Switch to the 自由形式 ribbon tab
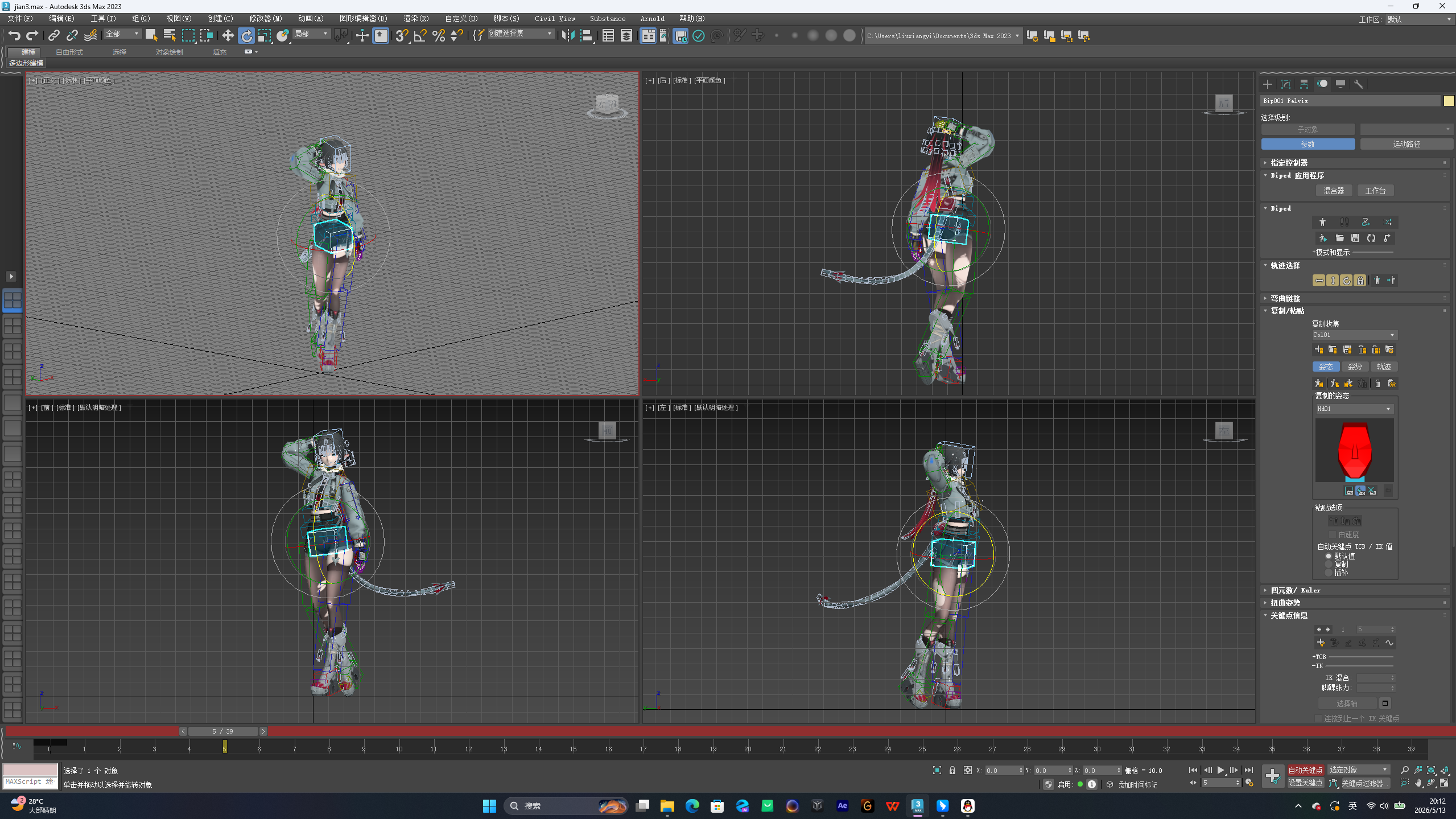 click(x=69, y=52)
